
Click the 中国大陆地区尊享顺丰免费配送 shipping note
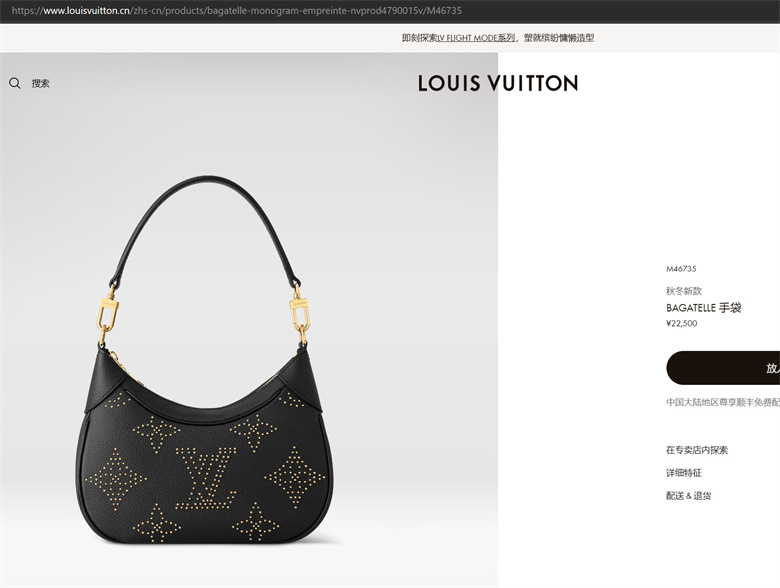[x=723, y=402]
